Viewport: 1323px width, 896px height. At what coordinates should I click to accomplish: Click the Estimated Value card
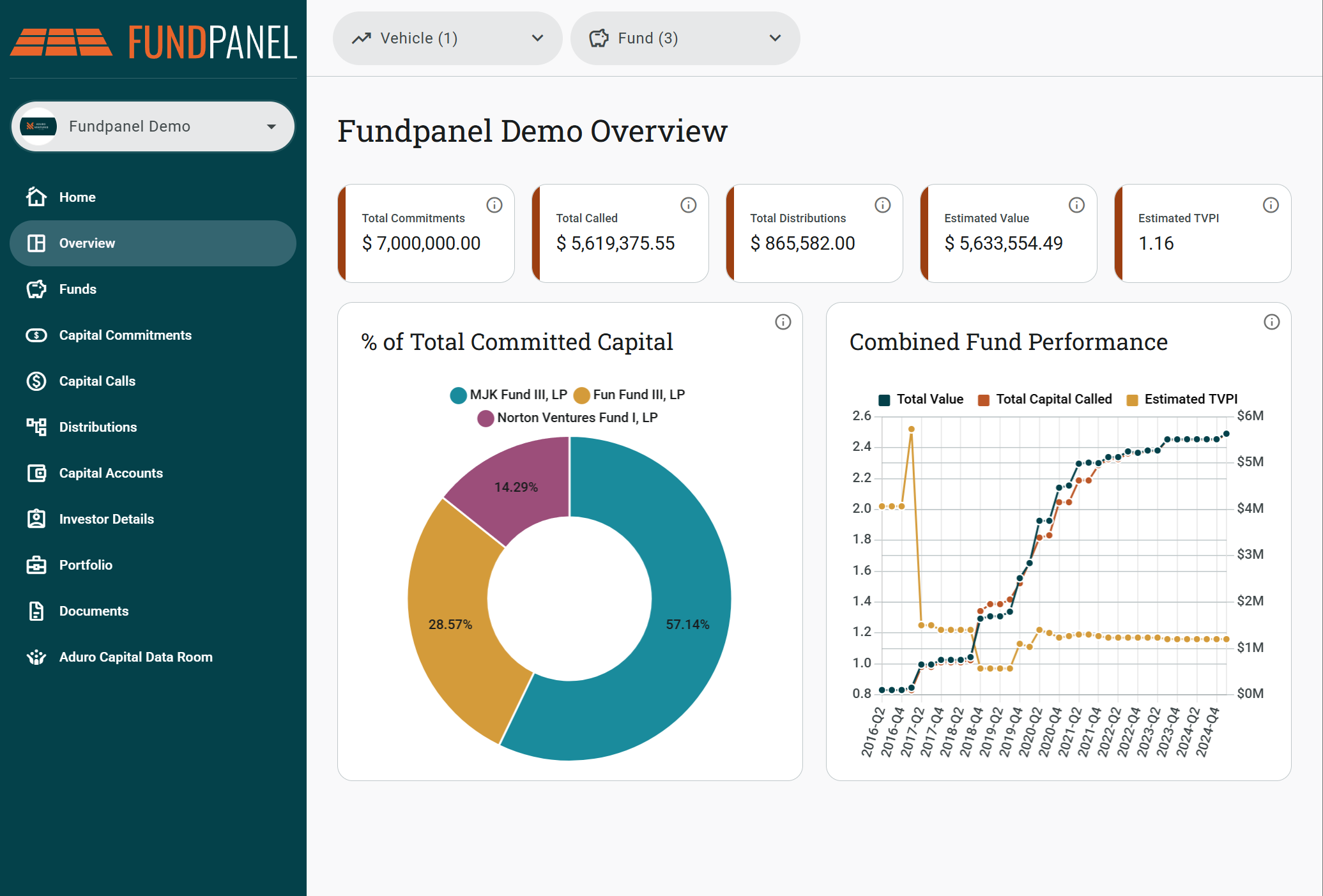pyautogui.click(x=1009, y=233)
